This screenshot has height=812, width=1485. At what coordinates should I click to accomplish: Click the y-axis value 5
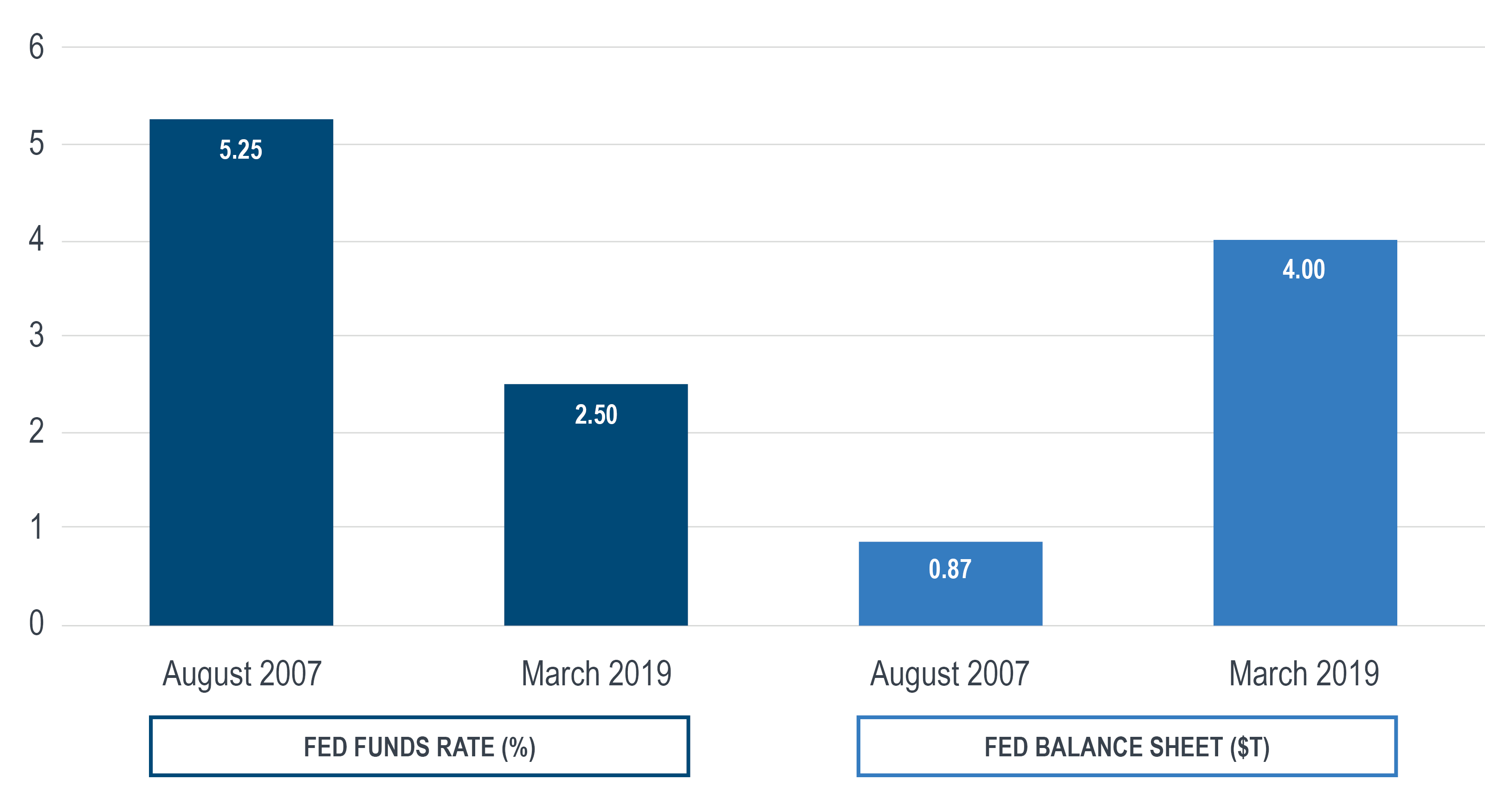tap(36, 143)
